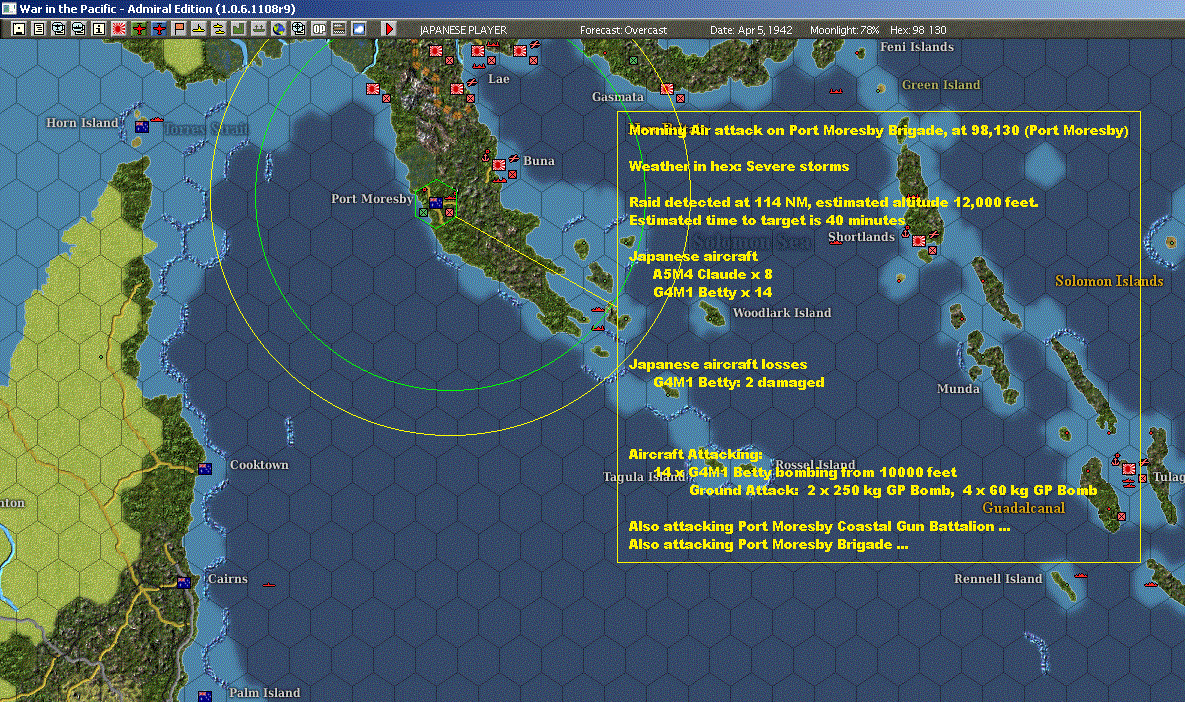
Task: Click the 'A5M4 Claude x 8' report line
Action: 713,274
